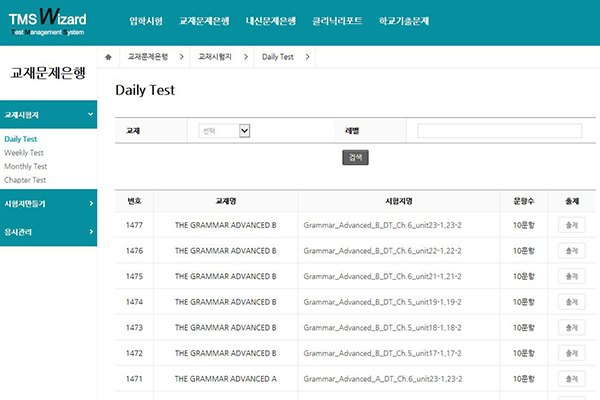Click 출제 button for row 1472
Screen dimensions: 600x400
(572, 353)
